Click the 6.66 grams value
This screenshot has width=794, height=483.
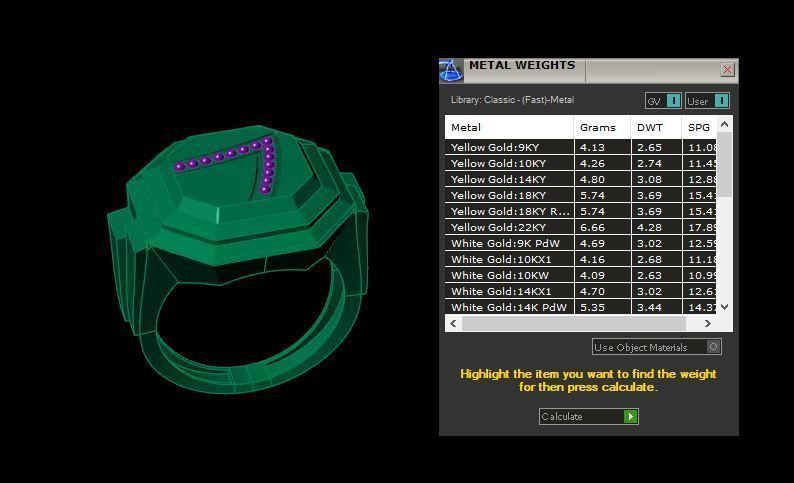pos(592,227)
